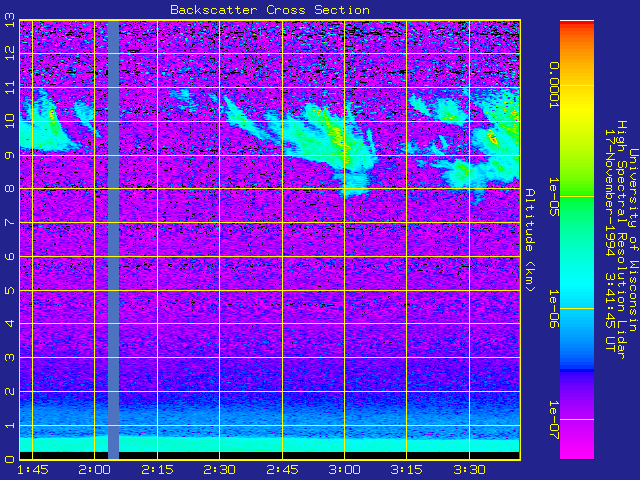
Task: Click the 3:15 time axis label
Action: pyautogui.click(x=407, y=470)
